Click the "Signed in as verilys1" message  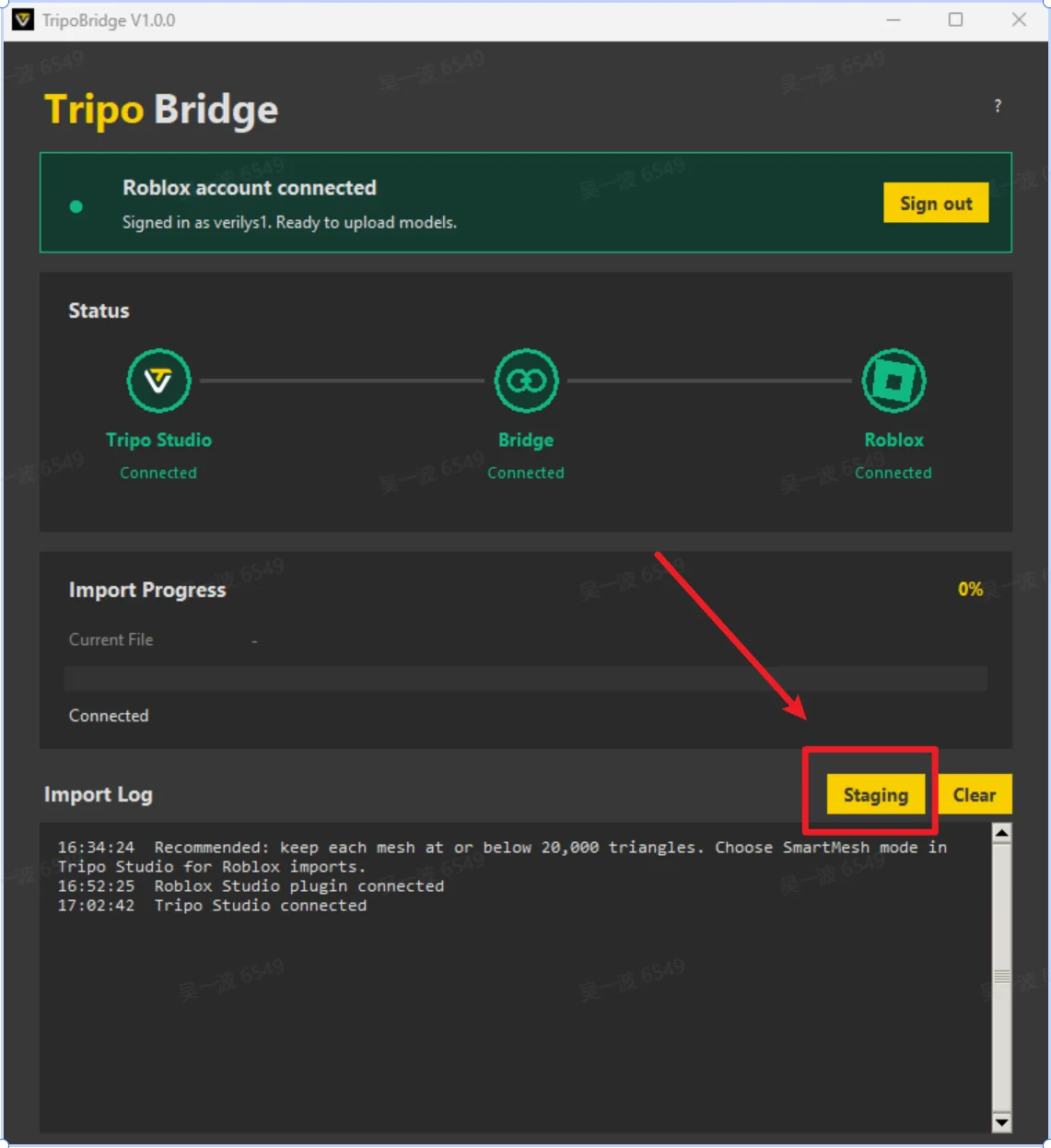(289, 222)
